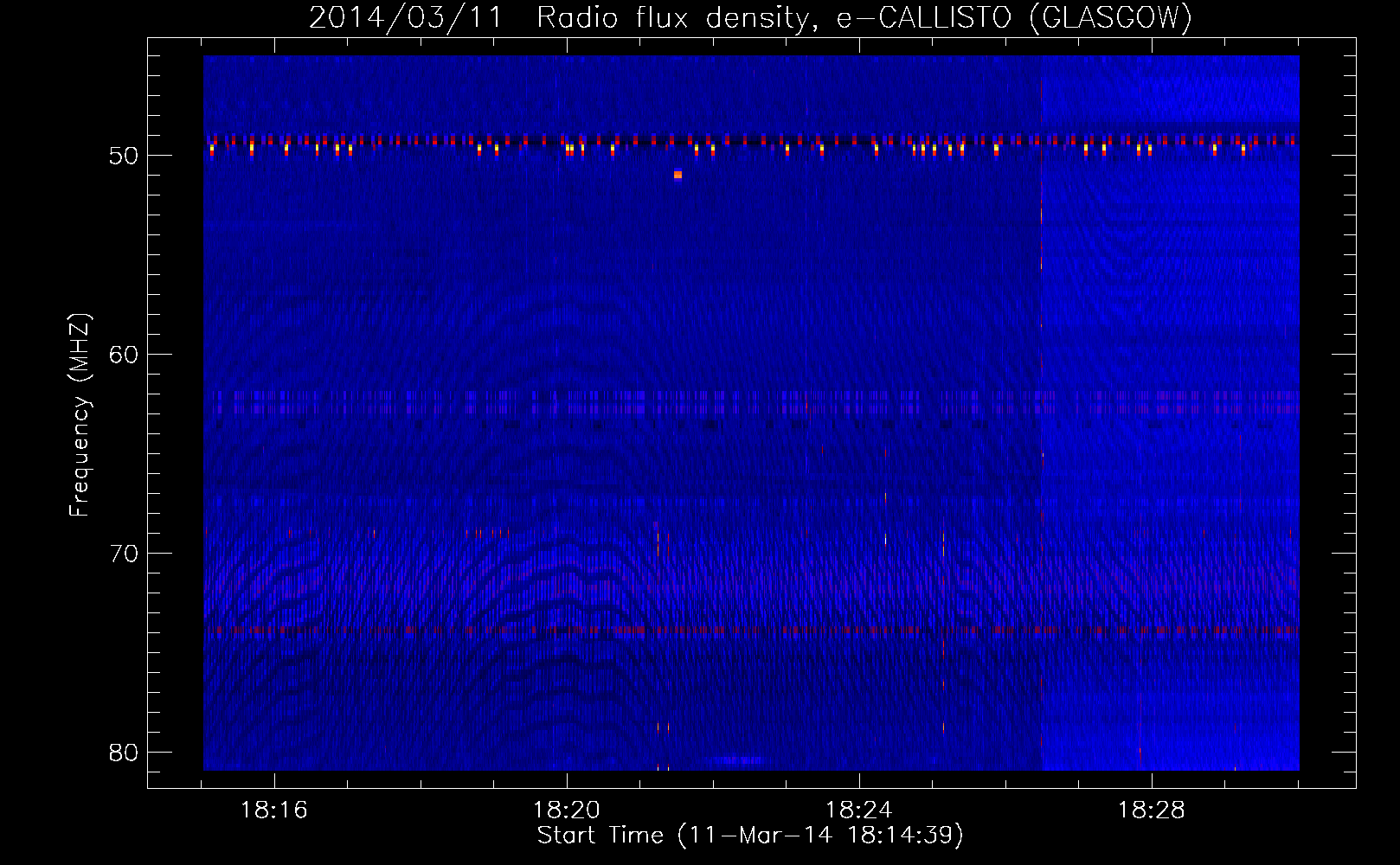Click the e-CALLISTO (GLASGOW) title text
This screenshot has height=865, width=1400.
(1015, 17)
